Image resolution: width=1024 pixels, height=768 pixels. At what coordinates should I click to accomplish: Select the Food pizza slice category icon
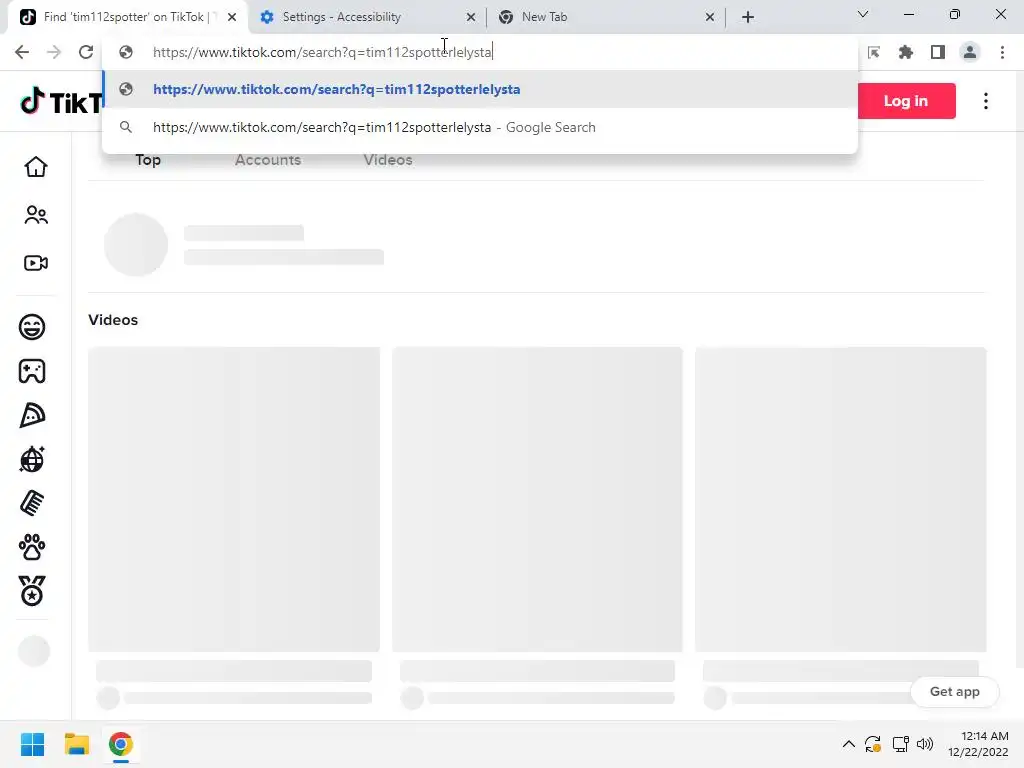click(x=32, y=415)
